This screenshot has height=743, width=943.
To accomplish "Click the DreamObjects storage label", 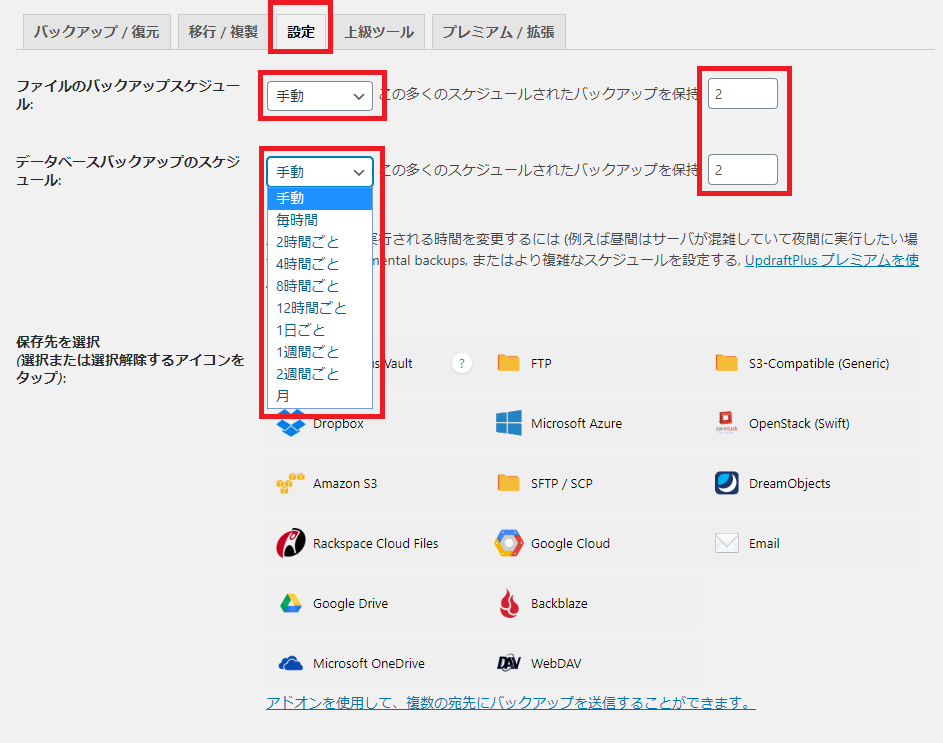I will point(790,484).
